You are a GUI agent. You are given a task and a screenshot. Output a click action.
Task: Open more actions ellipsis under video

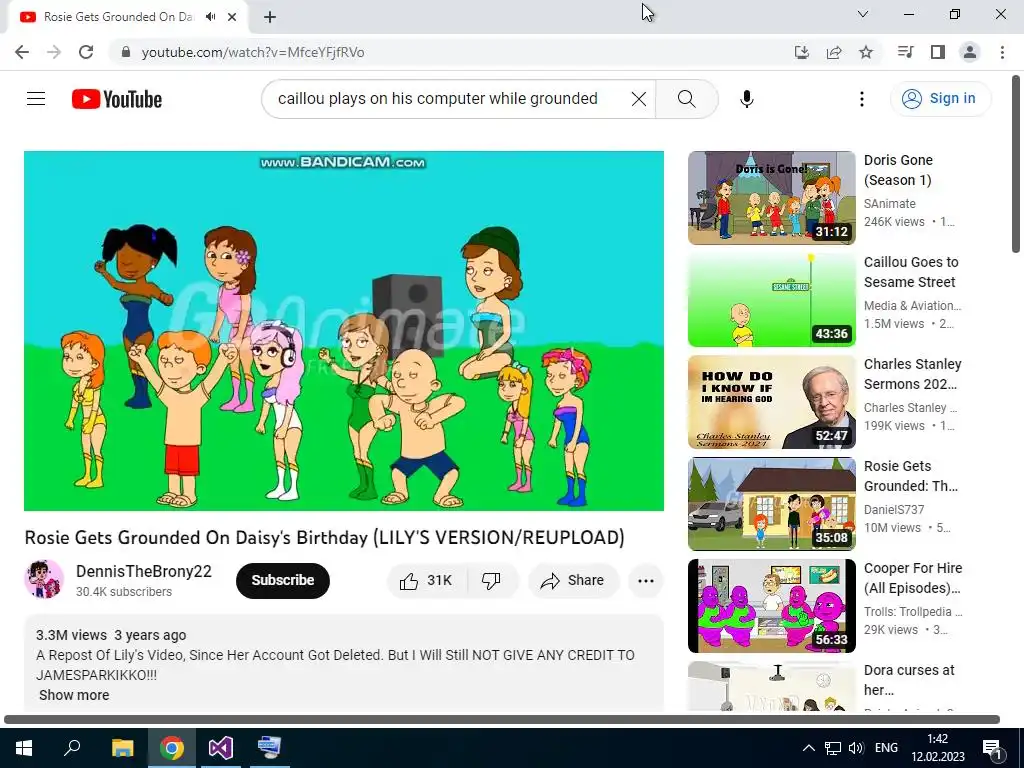(645, 580)
